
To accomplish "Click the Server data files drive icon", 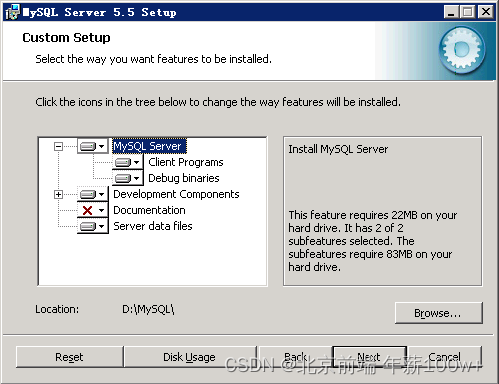I will (x=88, y=226).
